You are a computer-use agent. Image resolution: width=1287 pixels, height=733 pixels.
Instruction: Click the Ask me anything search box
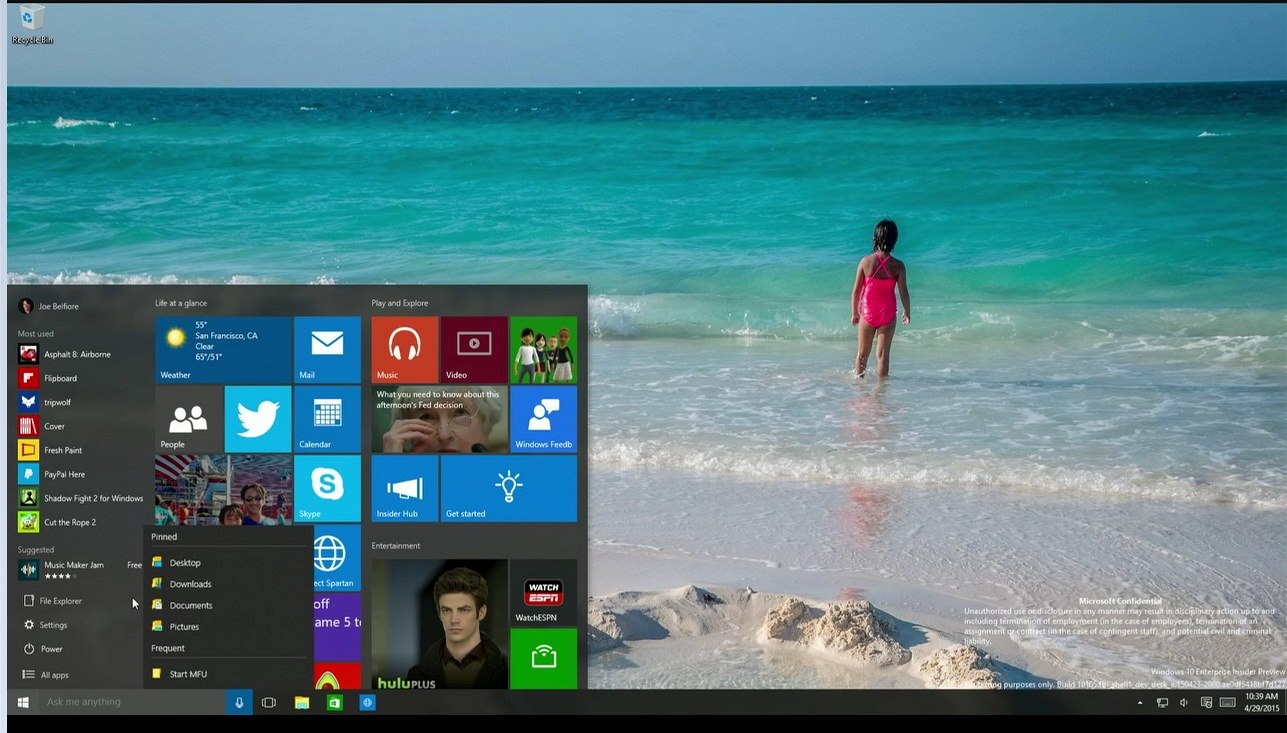[130, 703]
